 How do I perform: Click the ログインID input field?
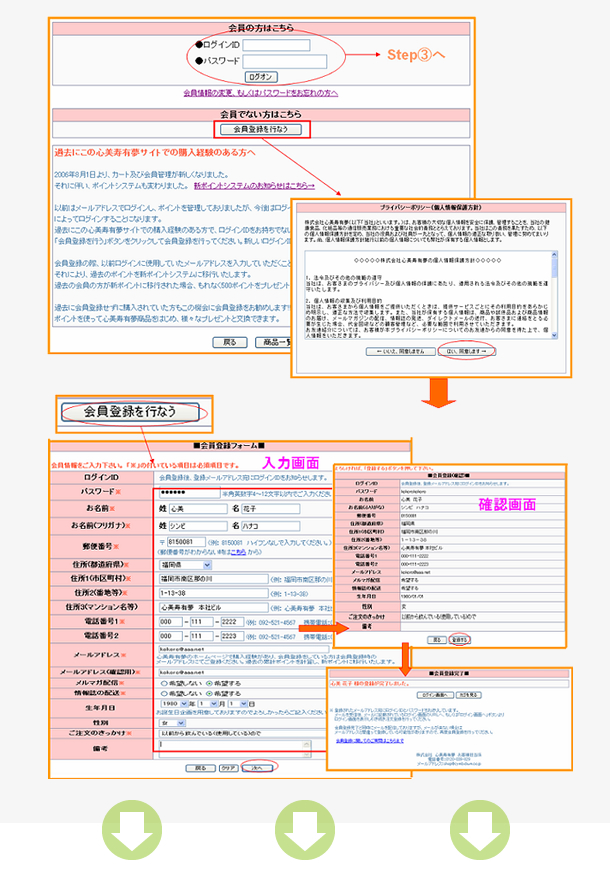[x=276, y=45]
